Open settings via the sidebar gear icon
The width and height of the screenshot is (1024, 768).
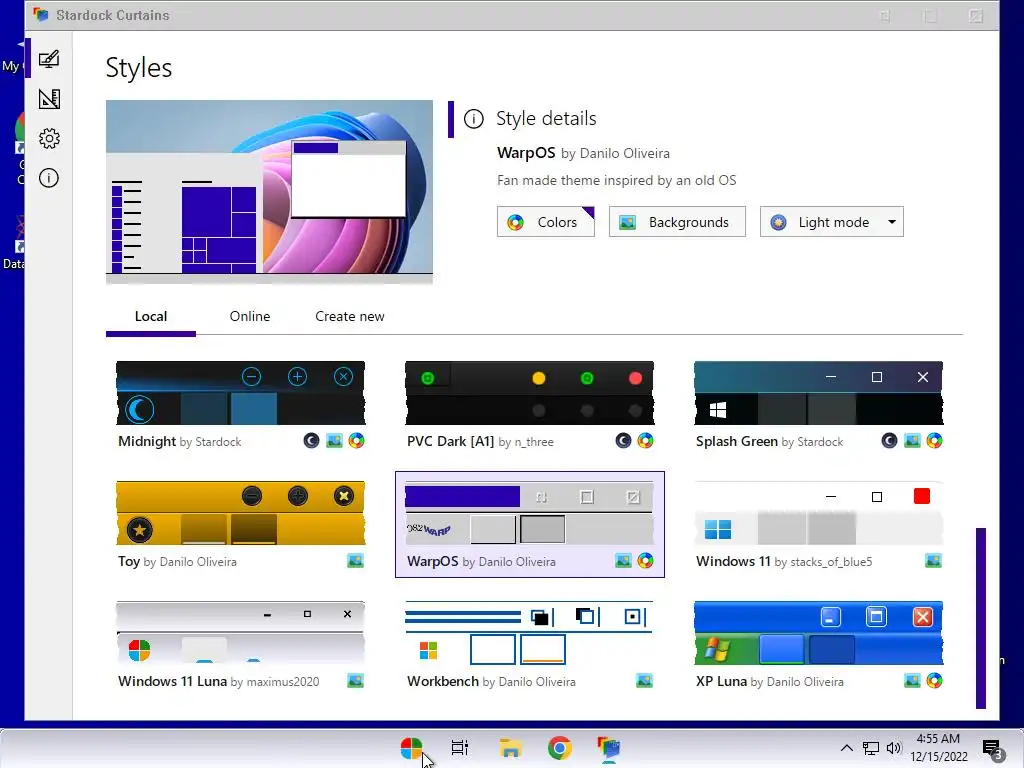click(49, 138)
